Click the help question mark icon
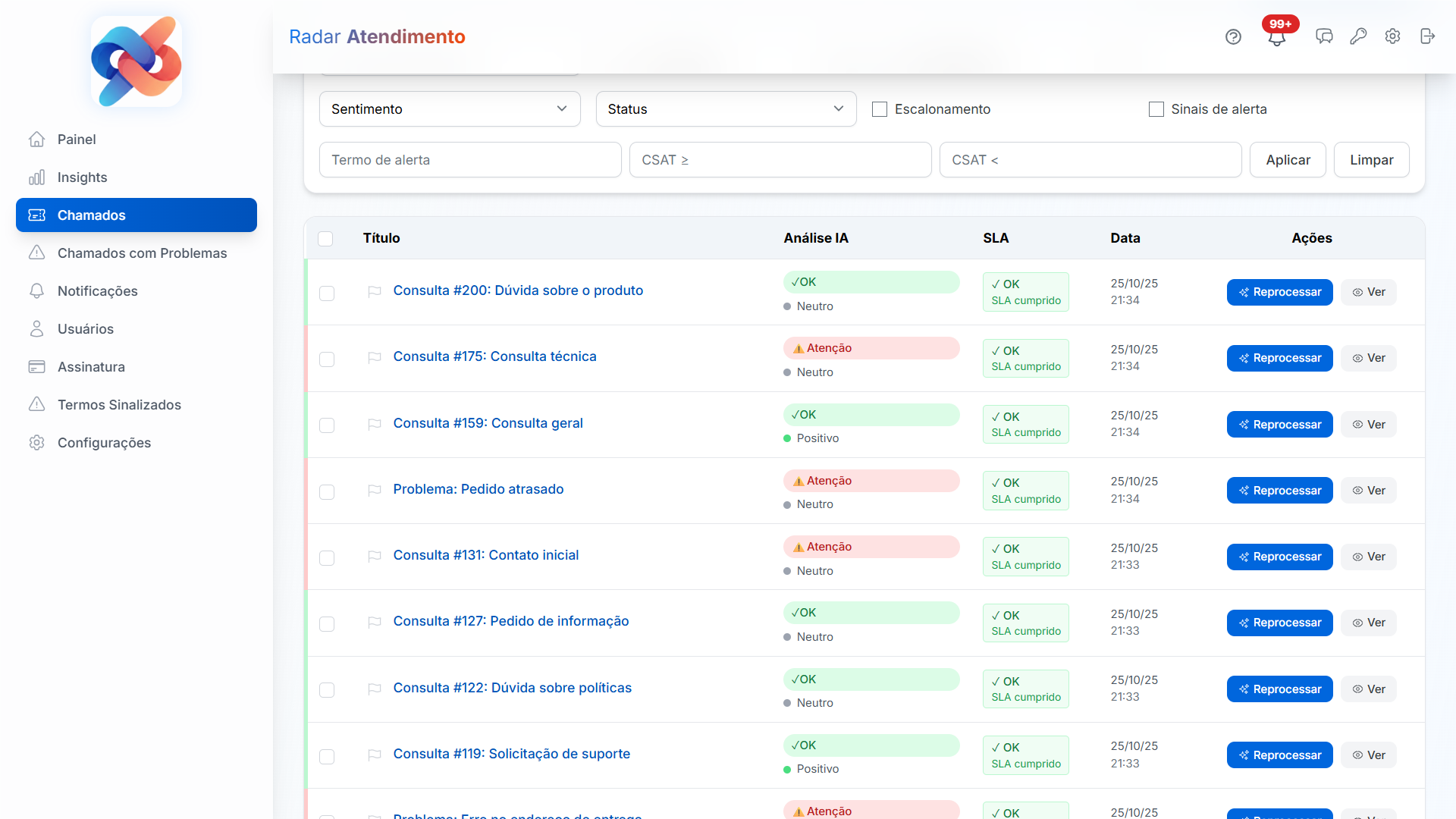The width and height of the screenshot is (1456, 819). tap(1233, 36)
